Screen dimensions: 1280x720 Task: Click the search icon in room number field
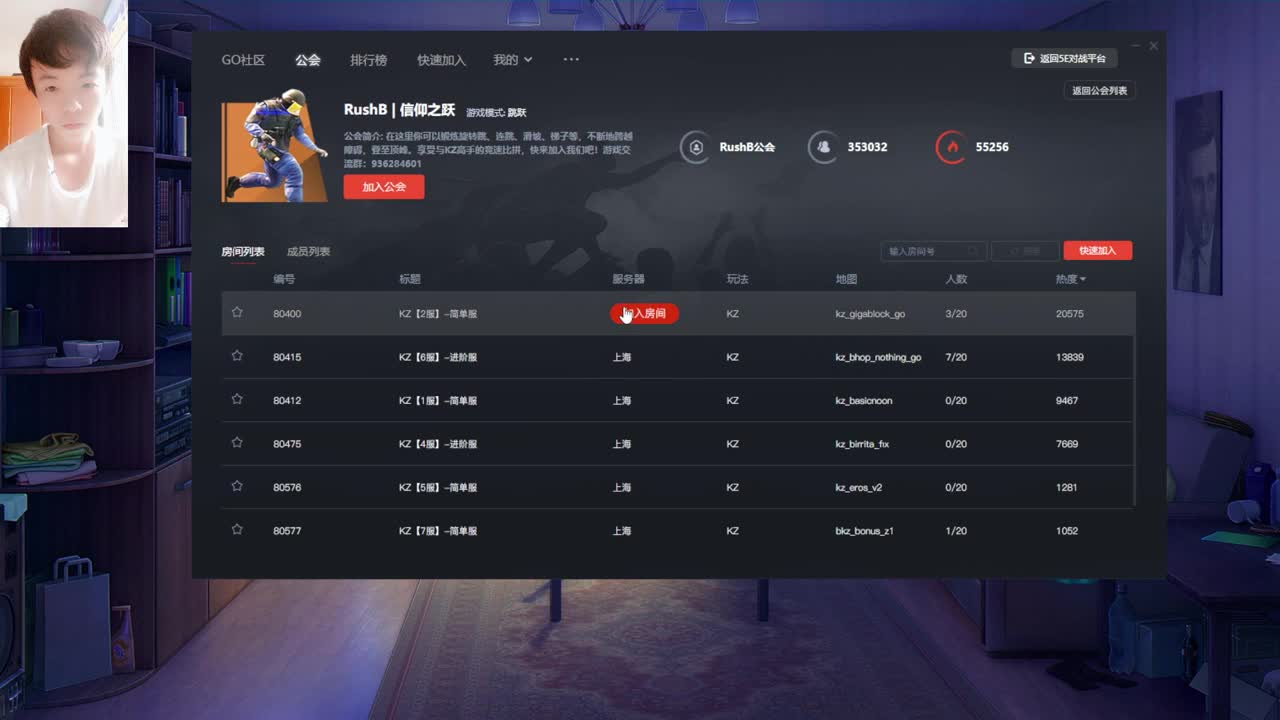point(973,251)
